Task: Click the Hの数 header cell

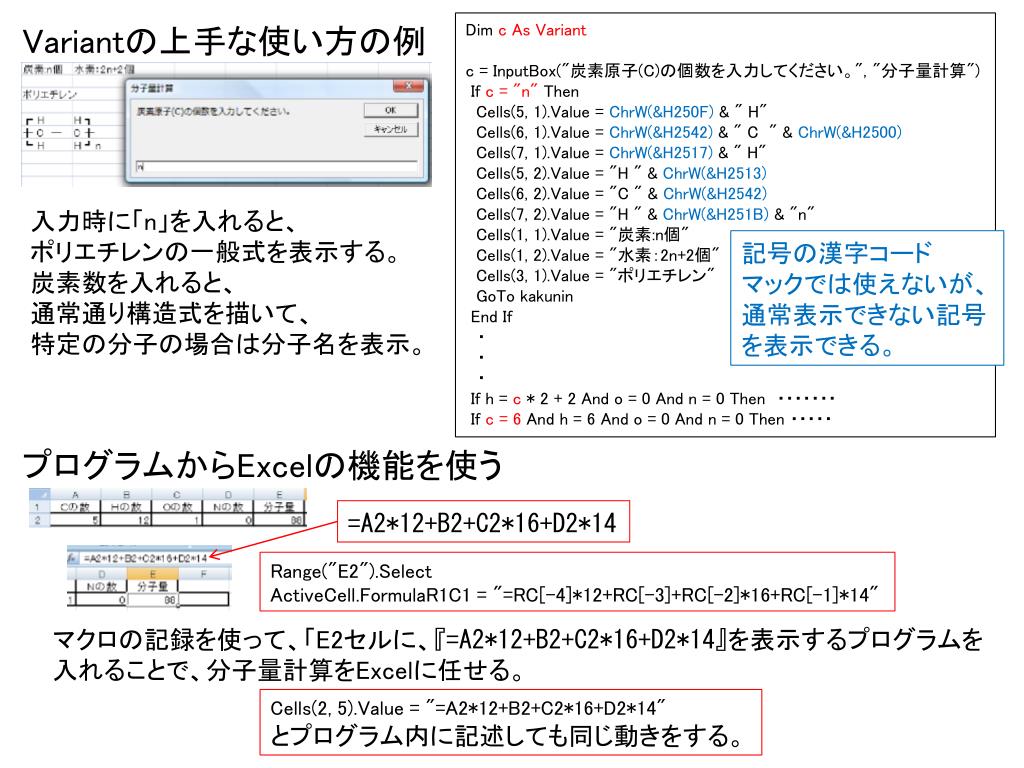Action: pyautogui.click(x=126, y=507)
